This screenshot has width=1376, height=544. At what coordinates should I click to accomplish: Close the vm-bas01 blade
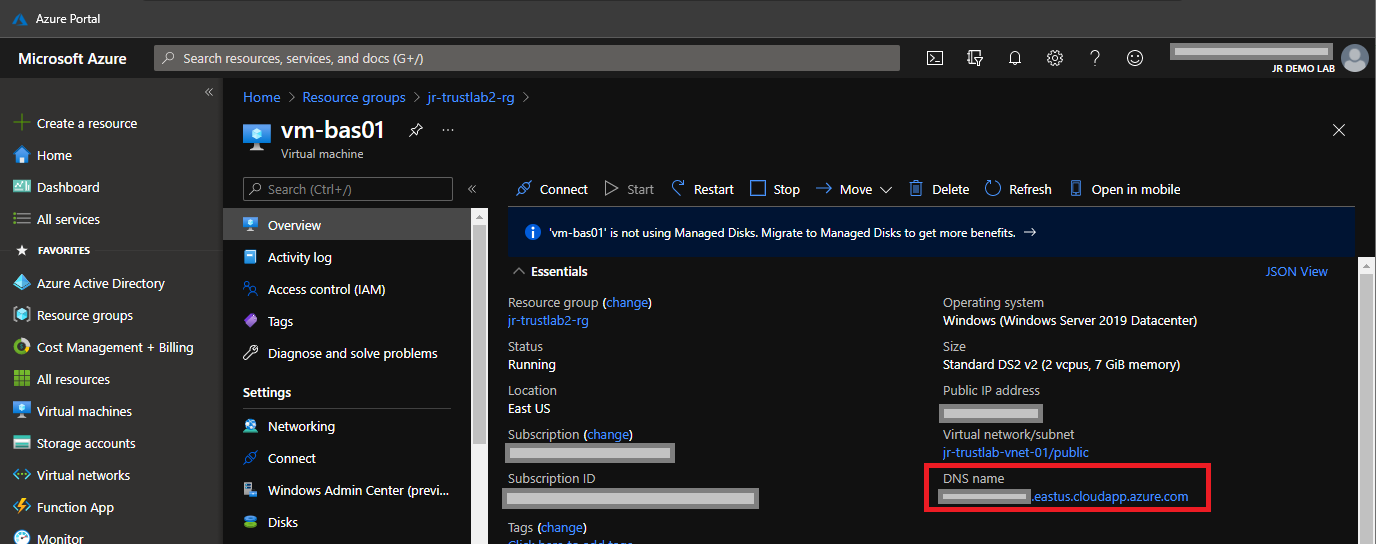click(1339, 130)
